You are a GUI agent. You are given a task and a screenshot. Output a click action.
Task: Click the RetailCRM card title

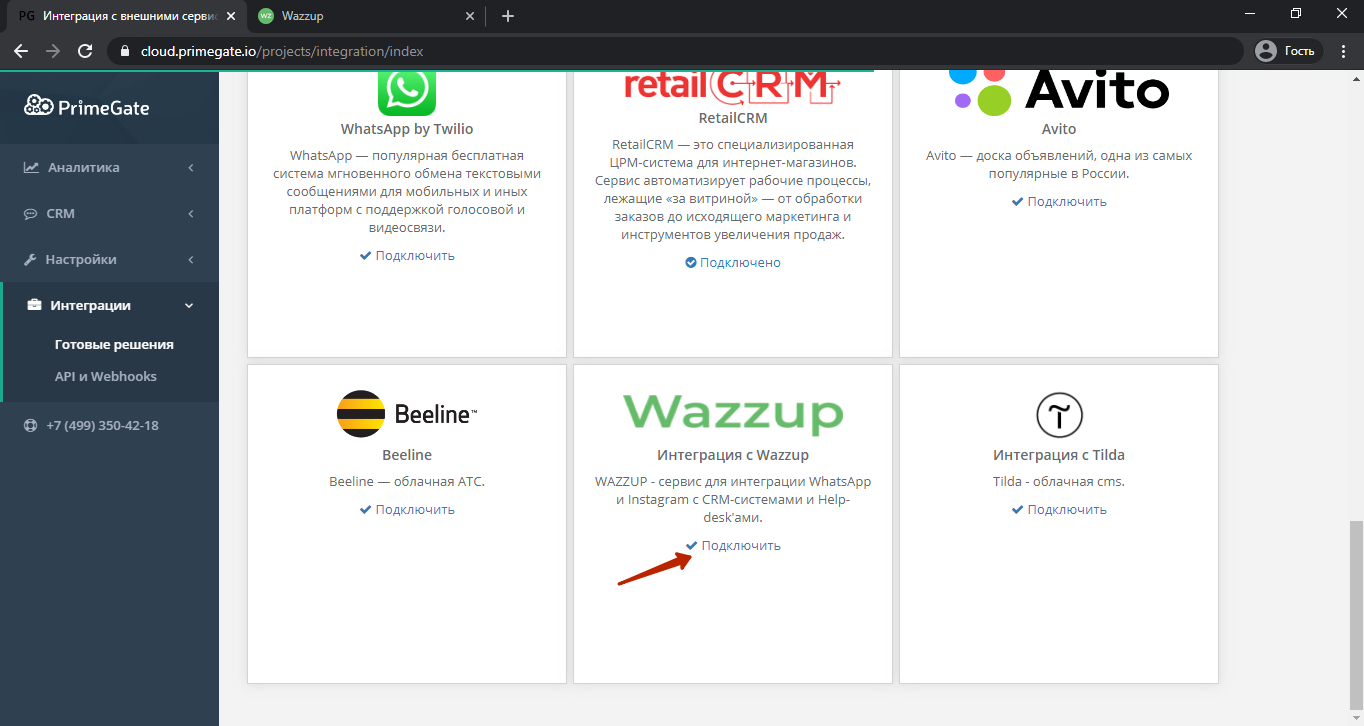pyautogui.click(x=733, y=118)
